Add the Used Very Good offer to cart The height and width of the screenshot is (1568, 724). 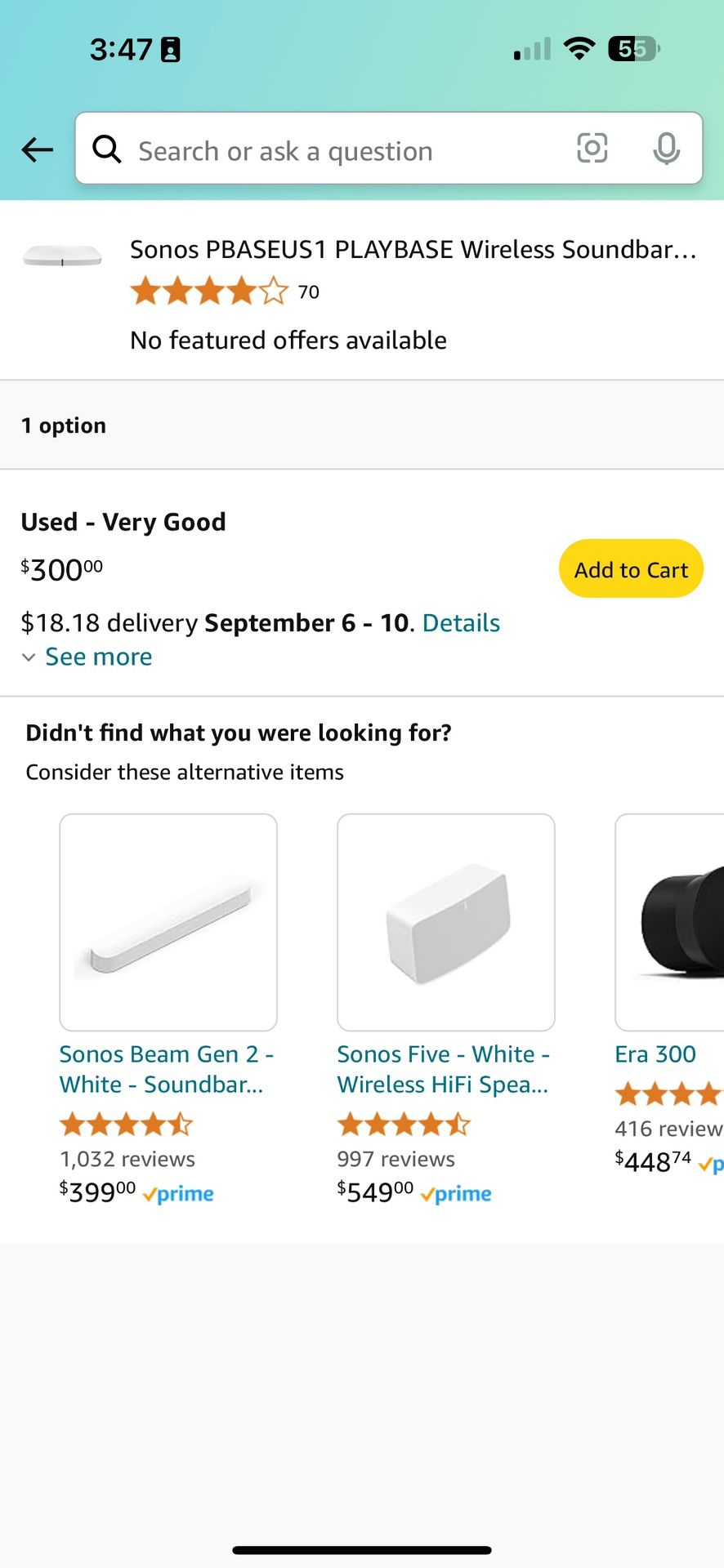tap(631, 569)
